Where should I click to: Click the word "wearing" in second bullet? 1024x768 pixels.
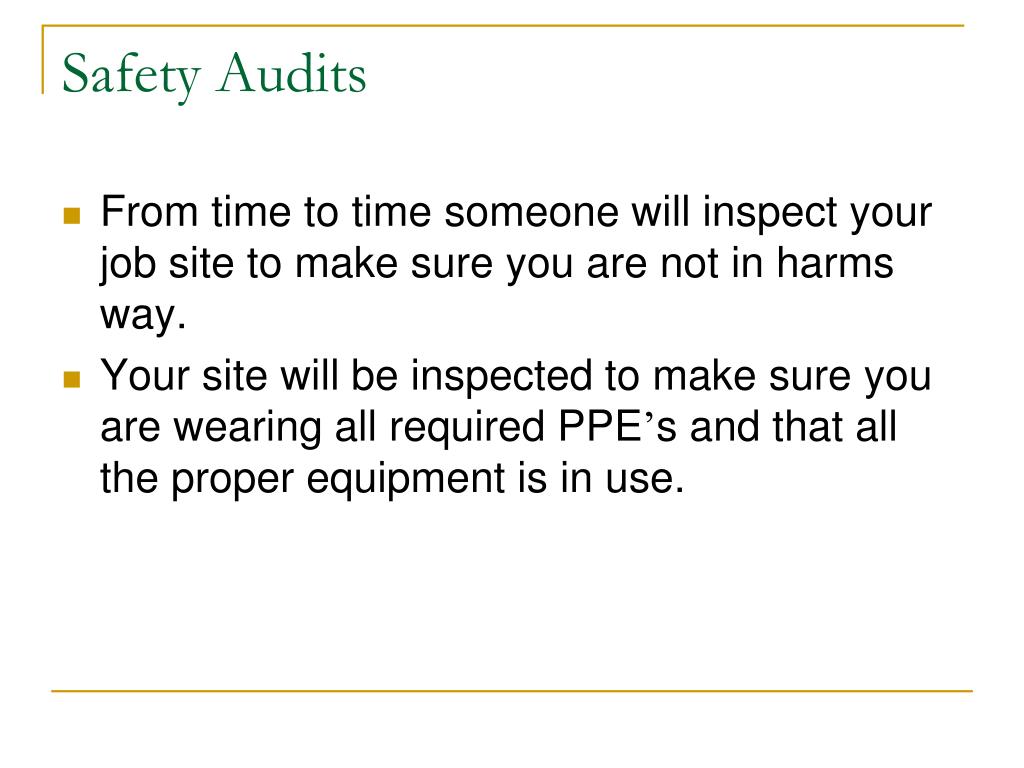click(x=247, y=429)
